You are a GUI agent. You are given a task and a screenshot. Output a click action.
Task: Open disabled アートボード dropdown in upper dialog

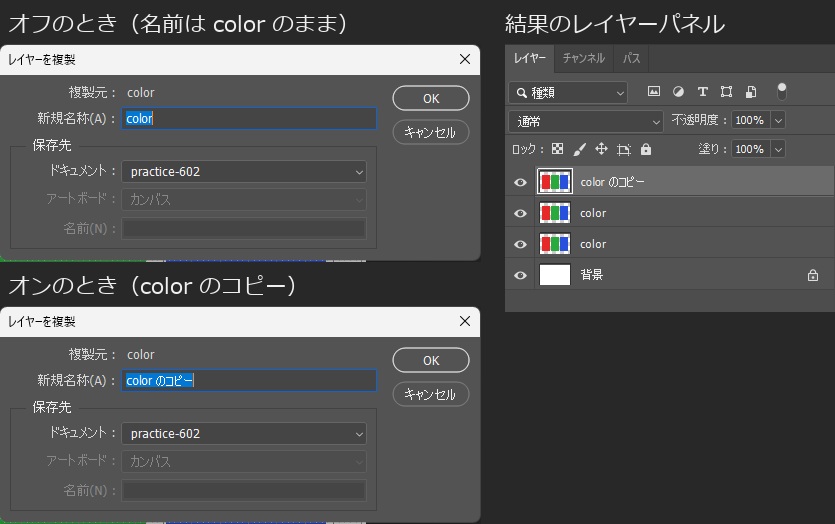click(x=244, y=199)
